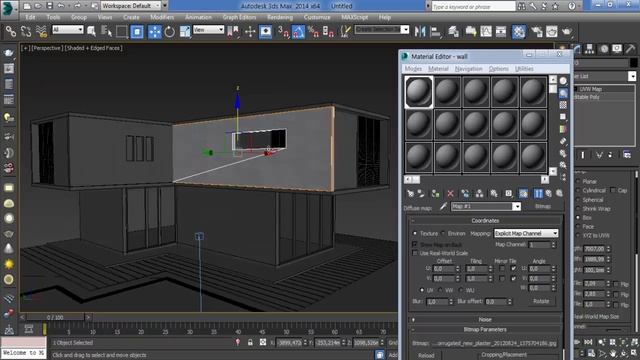The height and width of the screenshot is (360, 640).
Task: Open the Map #1 name dropdown
Action: point(516,207)
